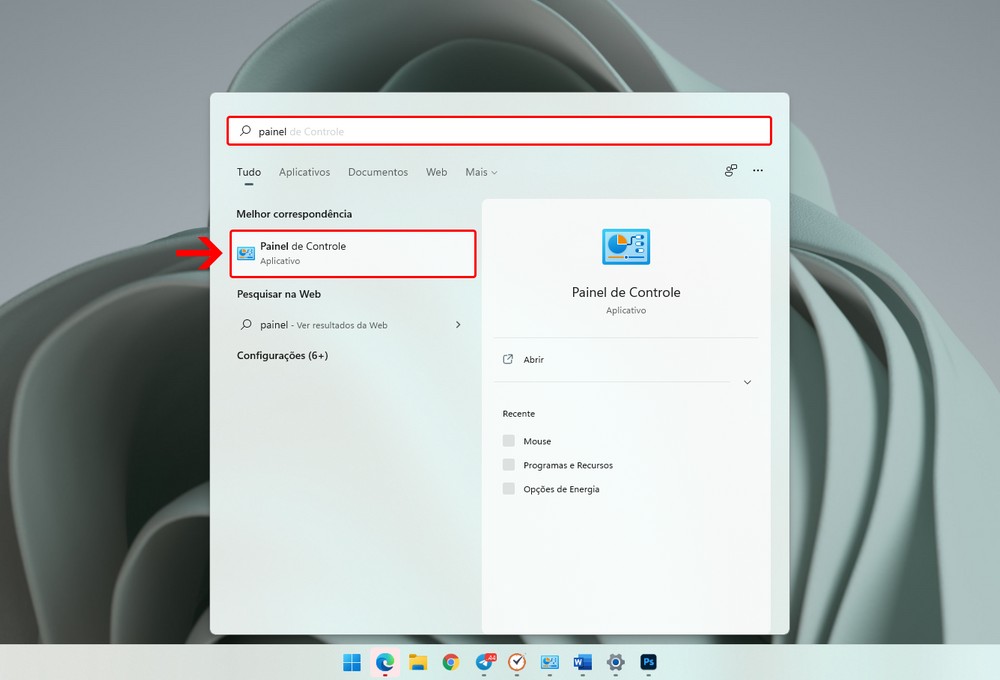The image size is (1000, 680).
Task: Switch to the Documentos tab
Action: coord(378,172)
